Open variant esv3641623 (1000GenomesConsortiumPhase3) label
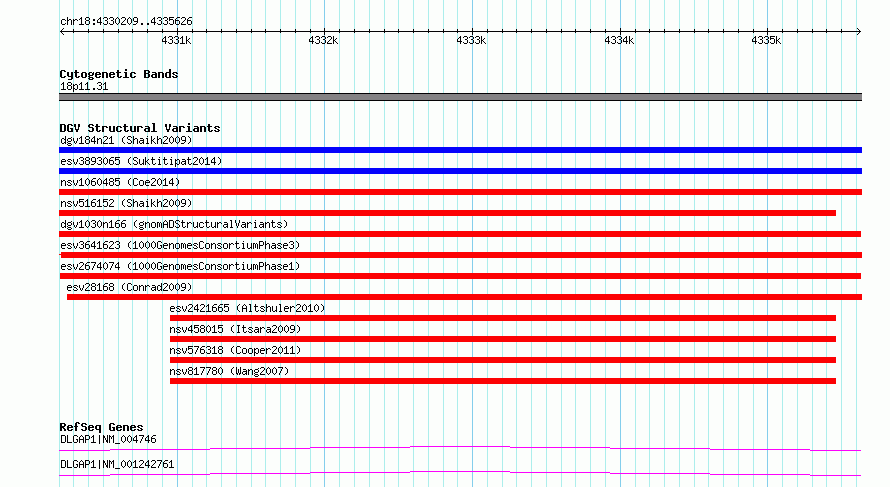Viewport: 890px width, 487px height. 180,245
